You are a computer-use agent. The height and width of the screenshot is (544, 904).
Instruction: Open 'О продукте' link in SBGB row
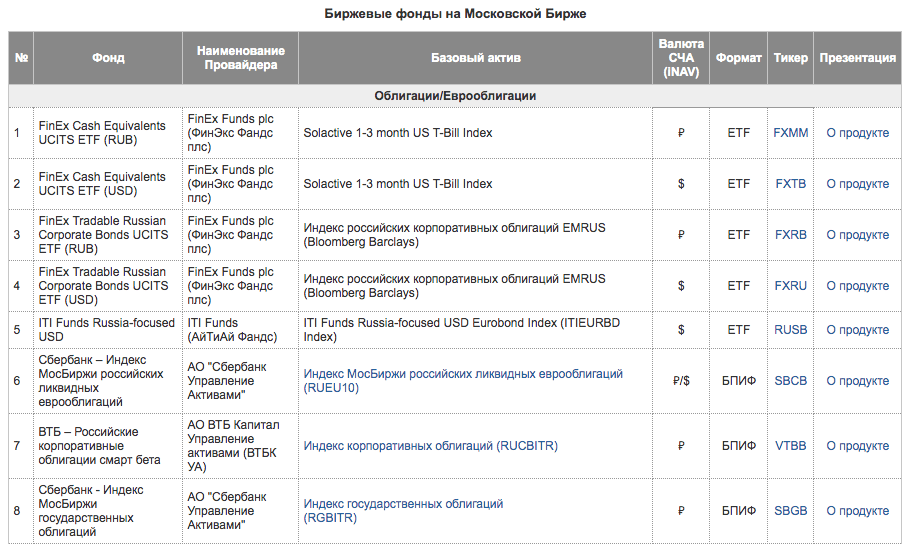[x=857, y=511]
